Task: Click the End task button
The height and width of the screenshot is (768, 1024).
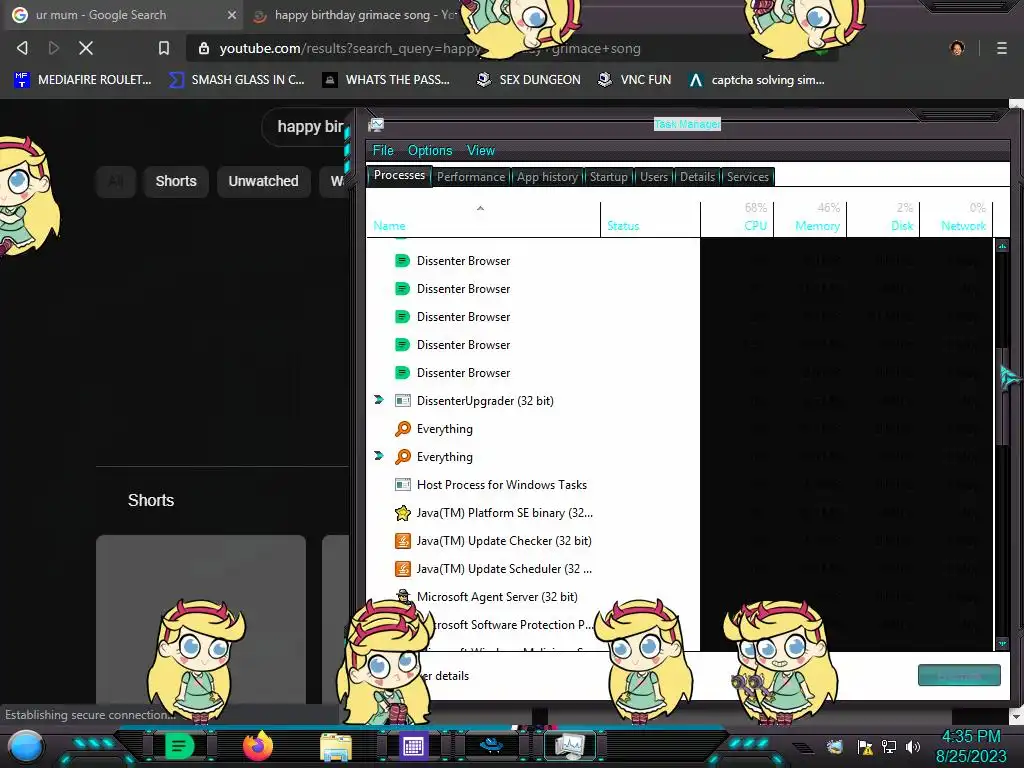Action: 959,675
